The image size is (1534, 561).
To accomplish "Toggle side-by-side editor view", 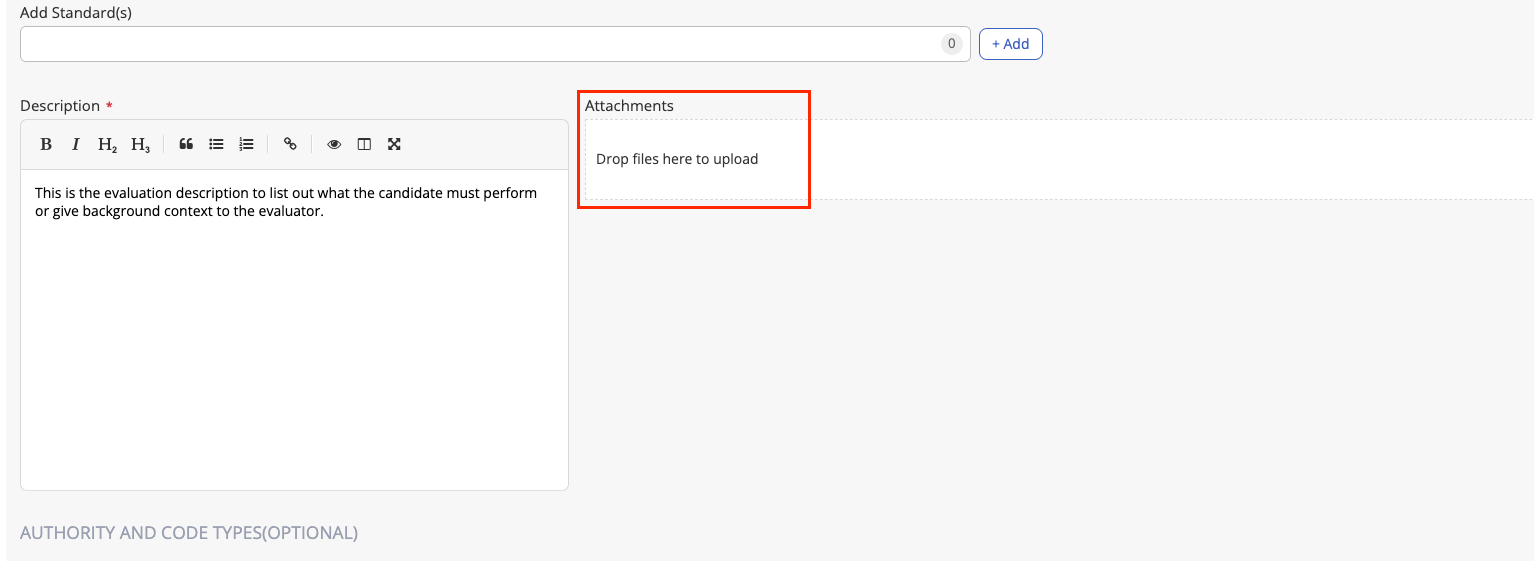I will pos(364,144).
